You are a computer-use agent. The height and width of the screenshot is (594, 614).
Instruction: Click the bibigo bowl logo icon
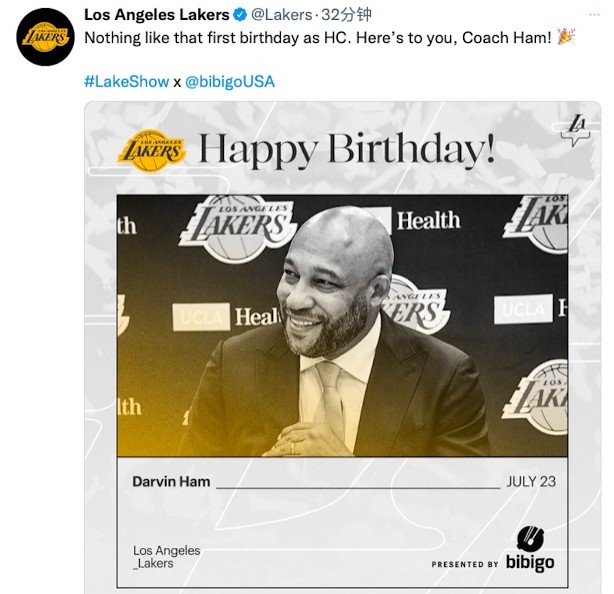point(530,539)
